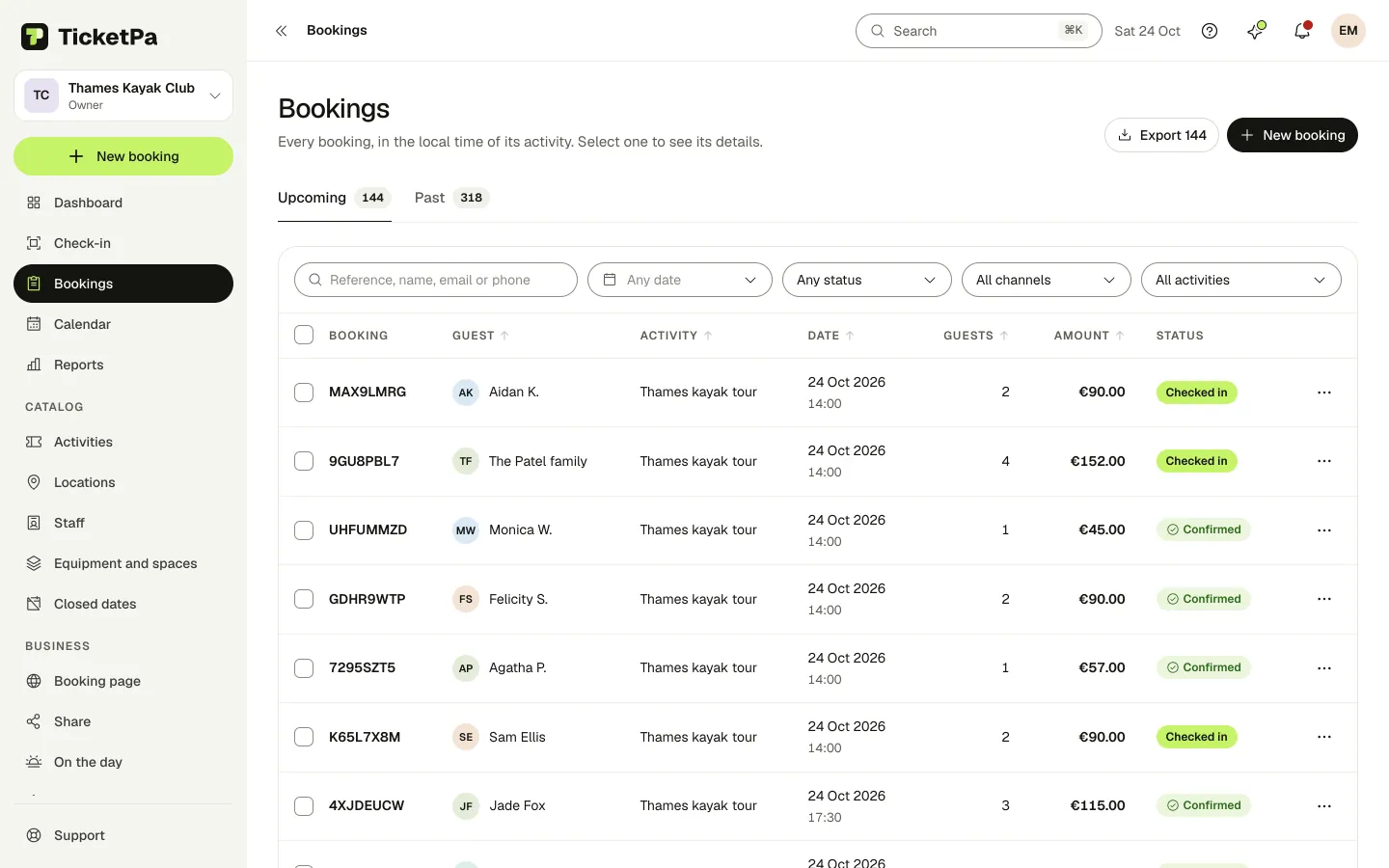Select the checkbox for booking MAX9LMRG
The width and height of the screenshot is (1389, 868).
point(304,393)
